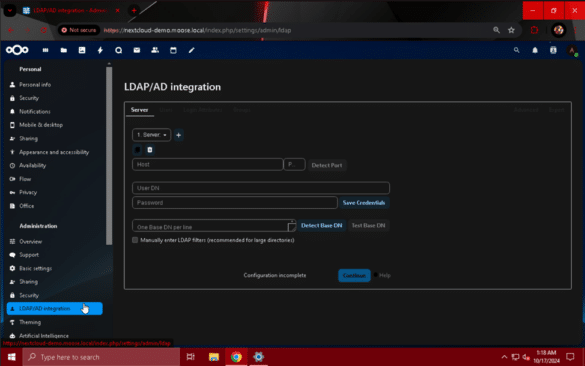Click the Continue button
The height and width of the screenshot is (366, 585).
click(x=354, y=275)
